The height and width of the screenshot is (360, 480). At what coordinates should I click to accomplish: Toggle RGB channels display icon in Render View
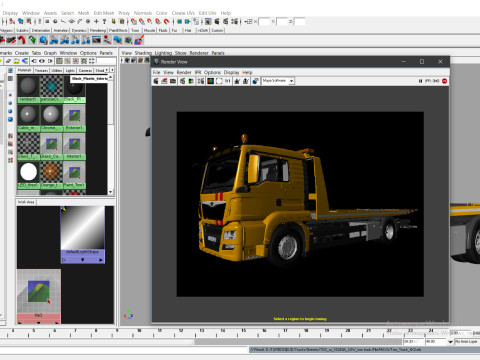[210, 81]
